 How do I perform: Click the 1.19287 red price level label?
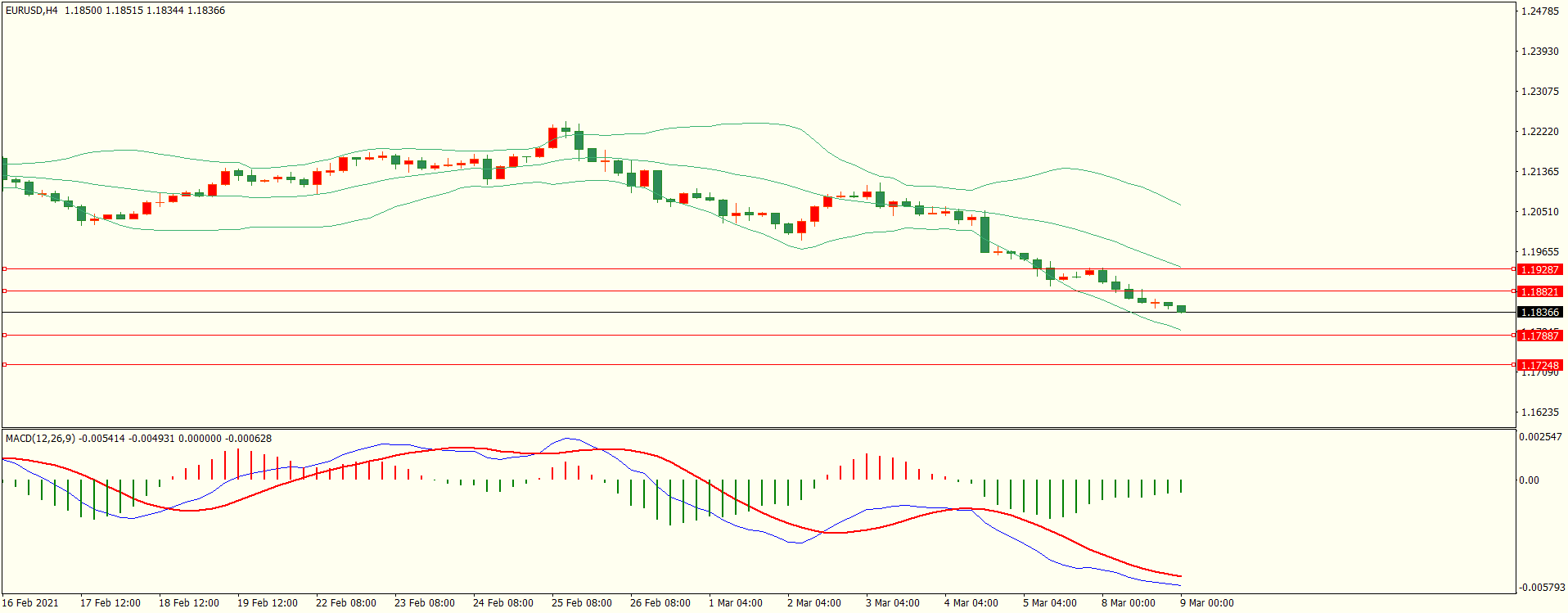1539,269
